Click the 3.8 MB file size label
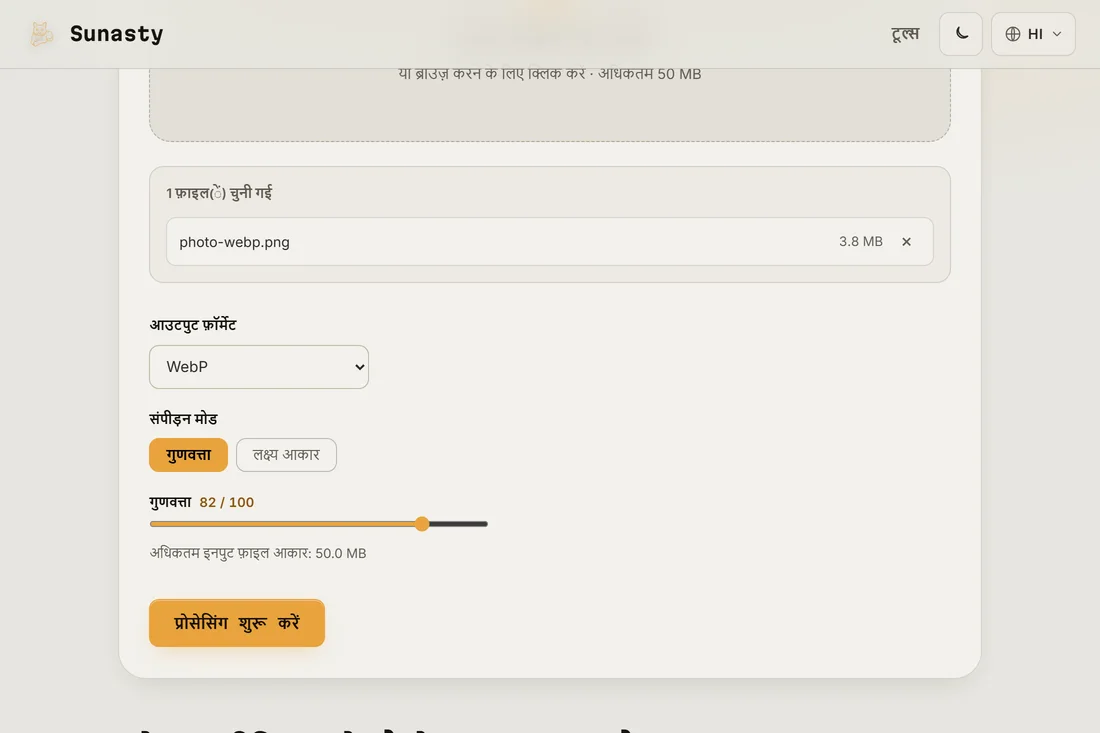The image size is (1100, 733). click(861, 241)
